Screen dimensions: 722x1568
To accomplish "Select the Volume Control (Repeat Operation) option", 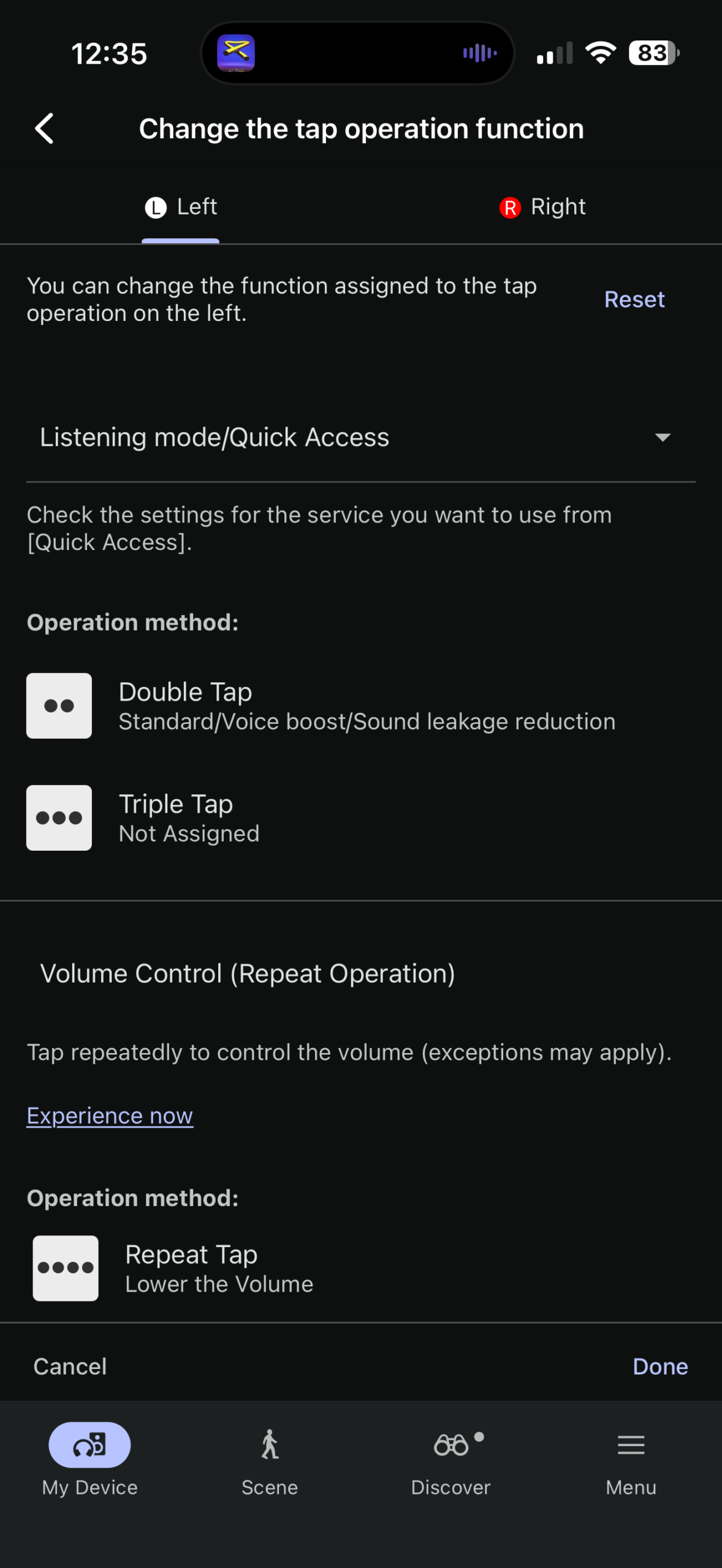I will click(248, 973).
